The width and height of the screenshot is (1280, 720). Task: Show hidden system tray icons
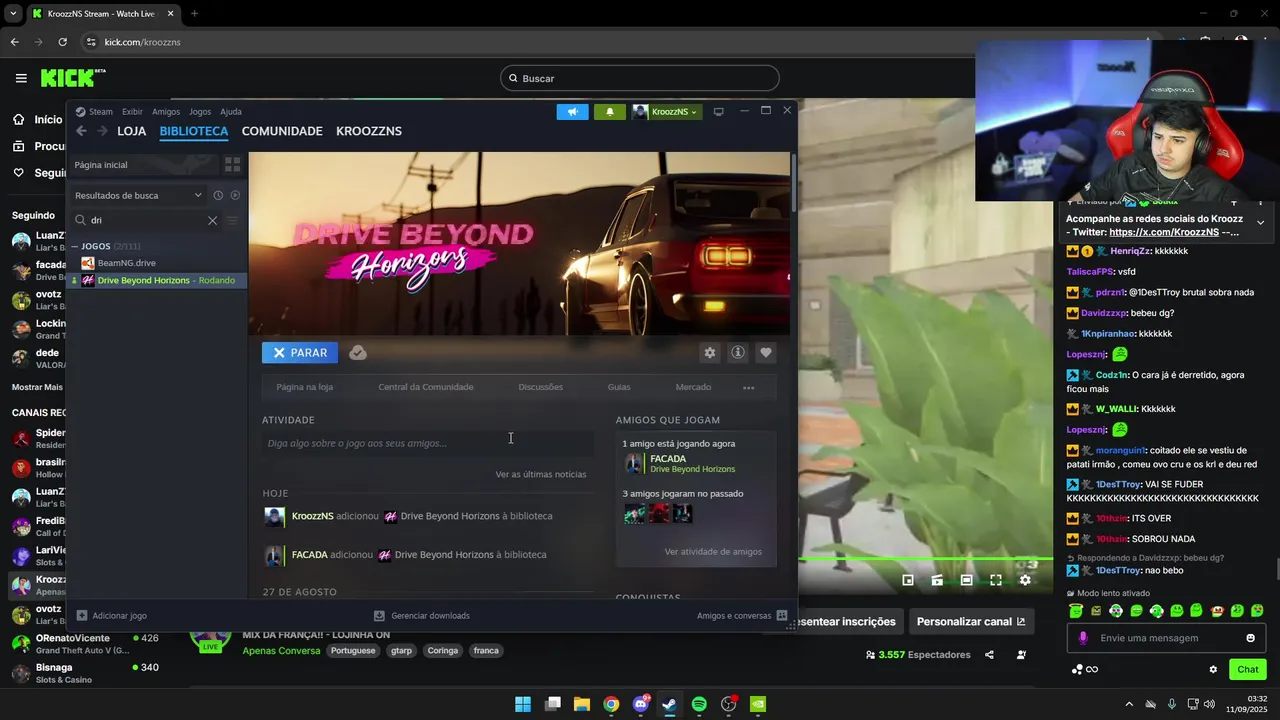coord(1129,704)
